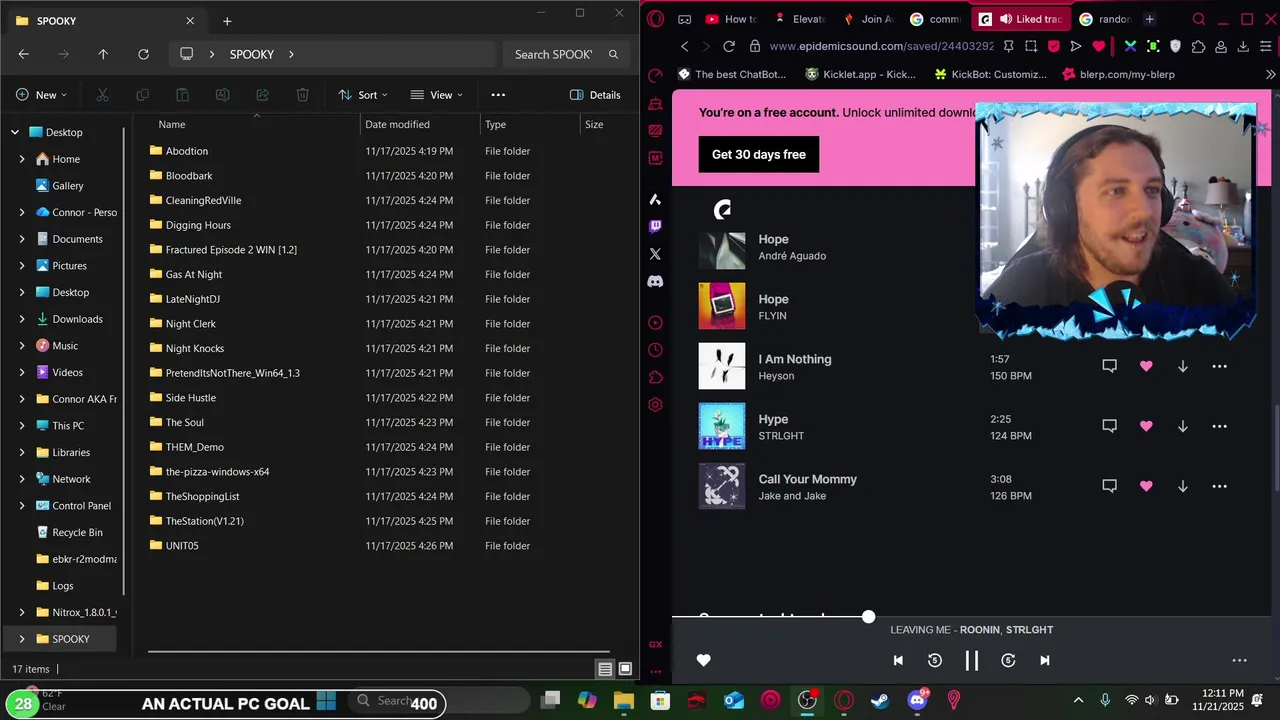This screenshot has width=1280, height=720.
Task: Open browser history clock icon in sidebar
Action: [x=655, y=350]
